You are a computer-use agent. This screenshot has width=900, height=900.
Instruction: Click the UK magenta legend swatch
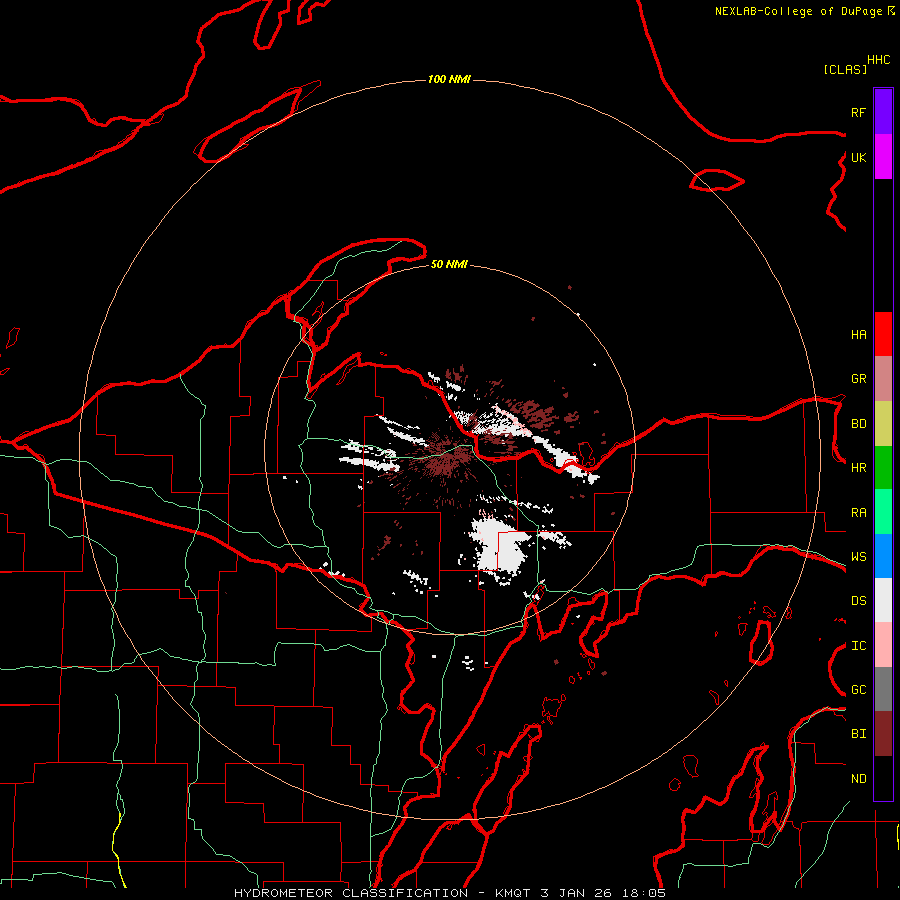click(x=883, y=157)
